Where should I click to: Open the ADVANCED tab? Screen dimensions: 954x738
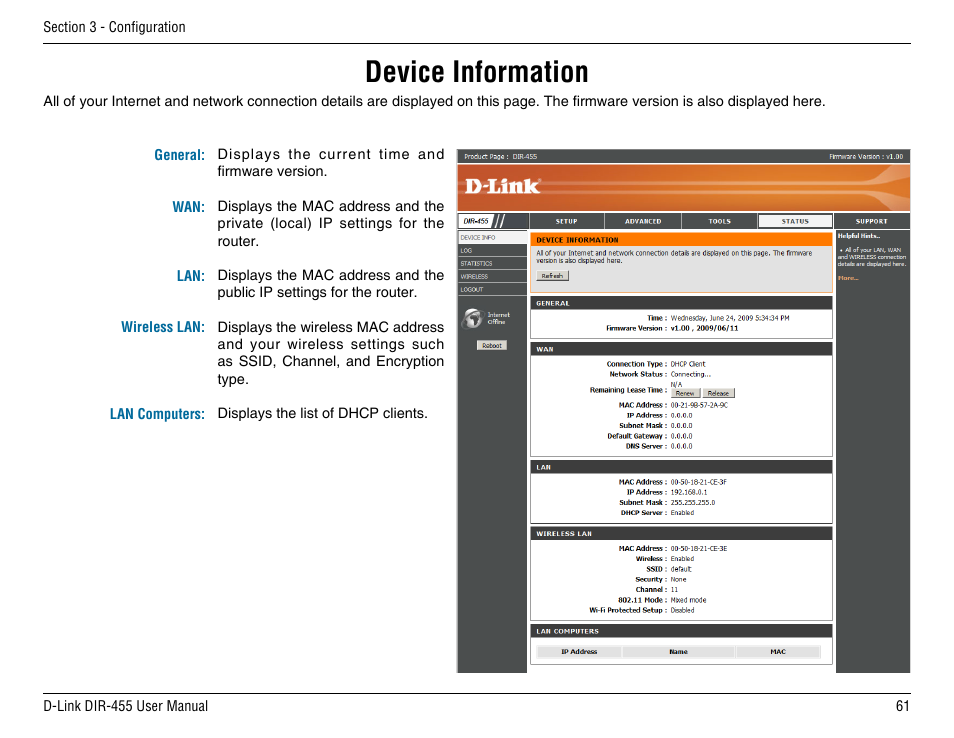642,221
